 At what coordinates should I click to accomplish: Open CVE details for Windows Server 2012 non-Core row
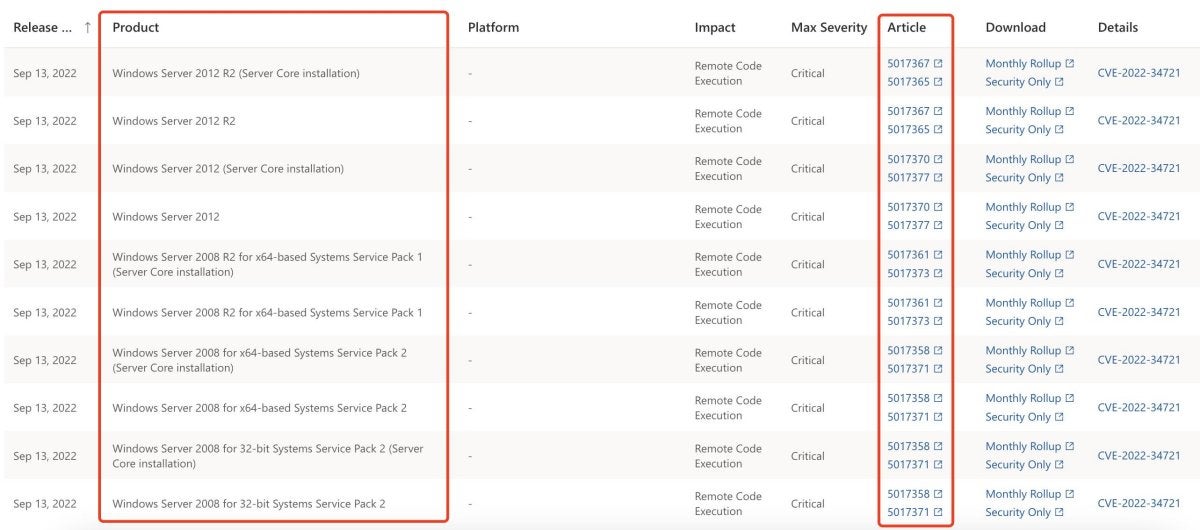(1139, 217)
